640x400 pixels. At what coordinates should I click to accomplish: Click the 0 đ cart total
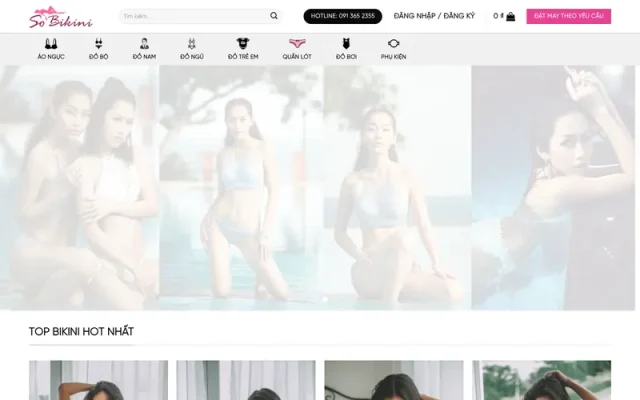[498, 16]
